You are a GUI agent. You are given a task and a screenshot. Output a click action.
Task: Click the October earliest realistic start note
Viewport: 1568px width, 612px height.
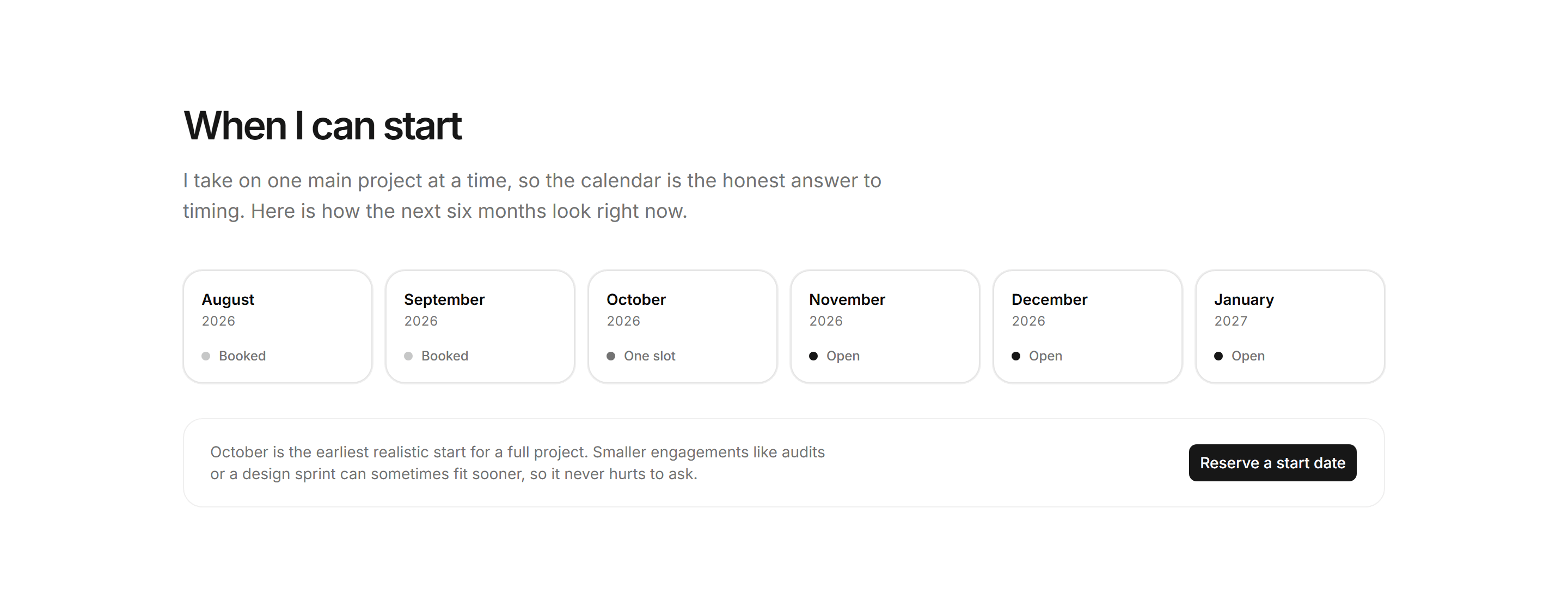[517, 463]
